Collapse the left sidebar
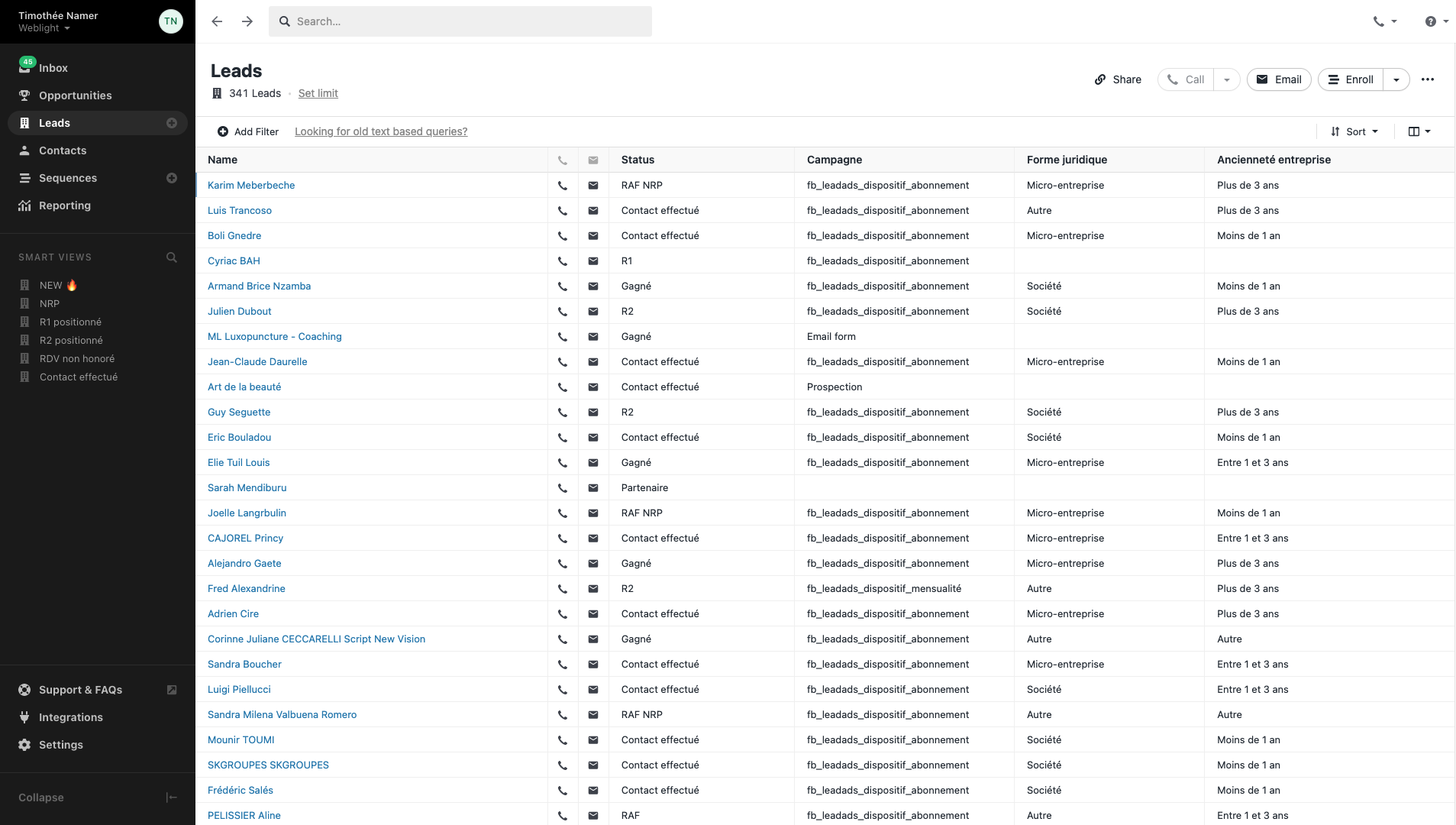Screen dimensions: 1456x825 pos(171,797)
